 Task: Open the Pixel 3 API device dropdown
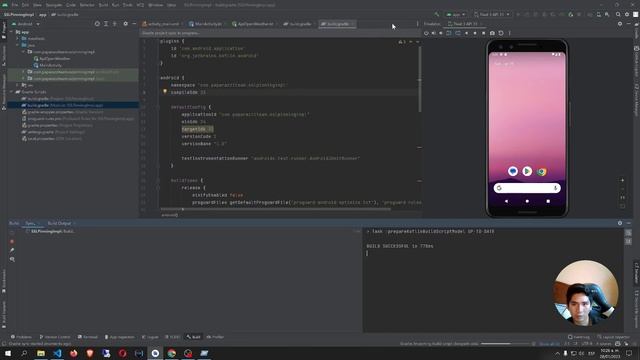coord(492,14)
